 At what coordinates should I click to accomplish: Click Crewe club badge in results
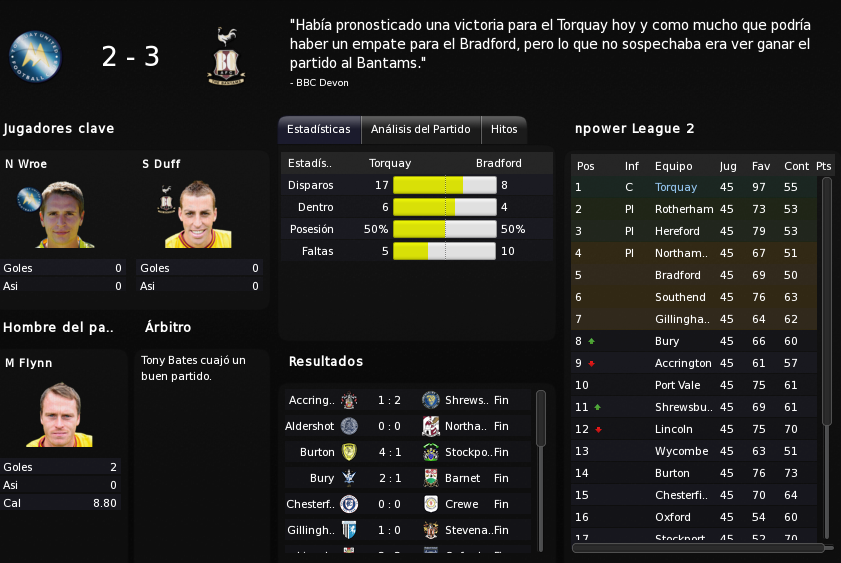pyautogui.click(x=431, y=504)
